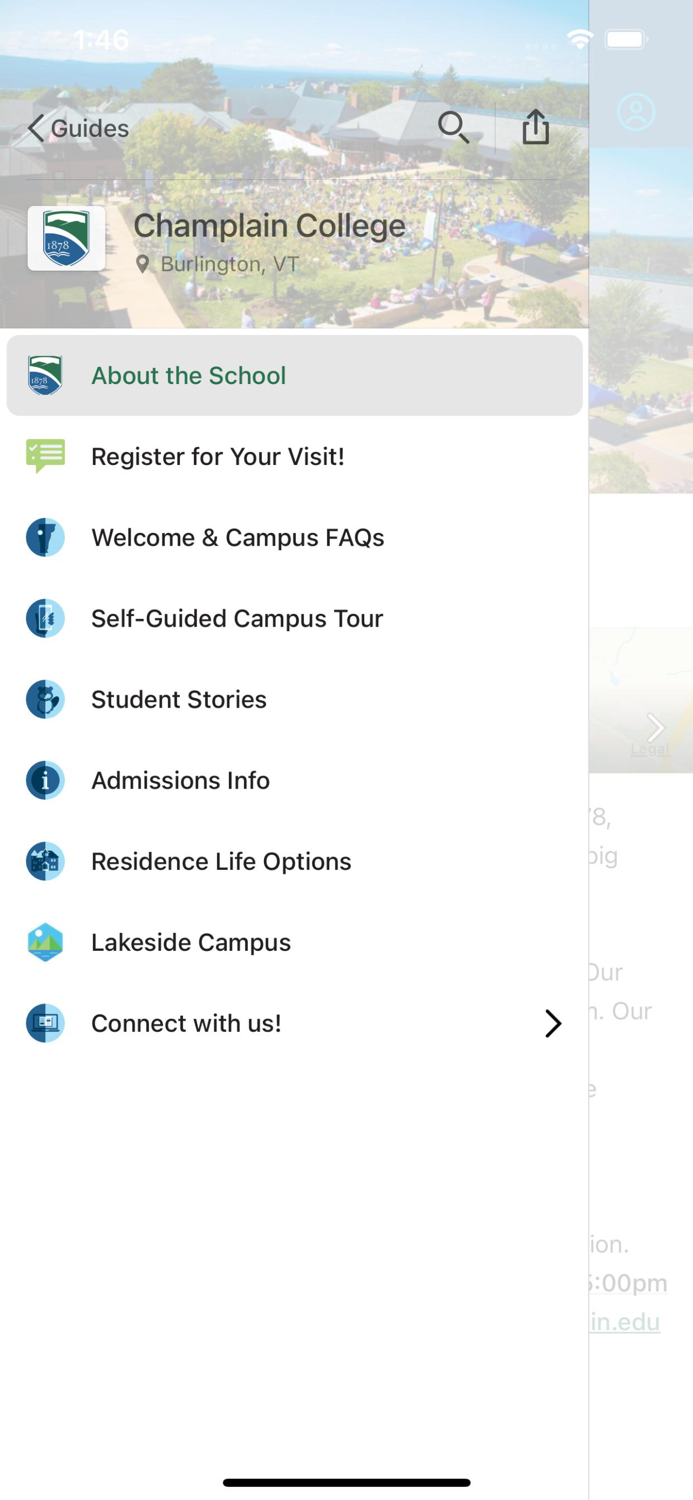Select the Residence Life Options icon

43,861
